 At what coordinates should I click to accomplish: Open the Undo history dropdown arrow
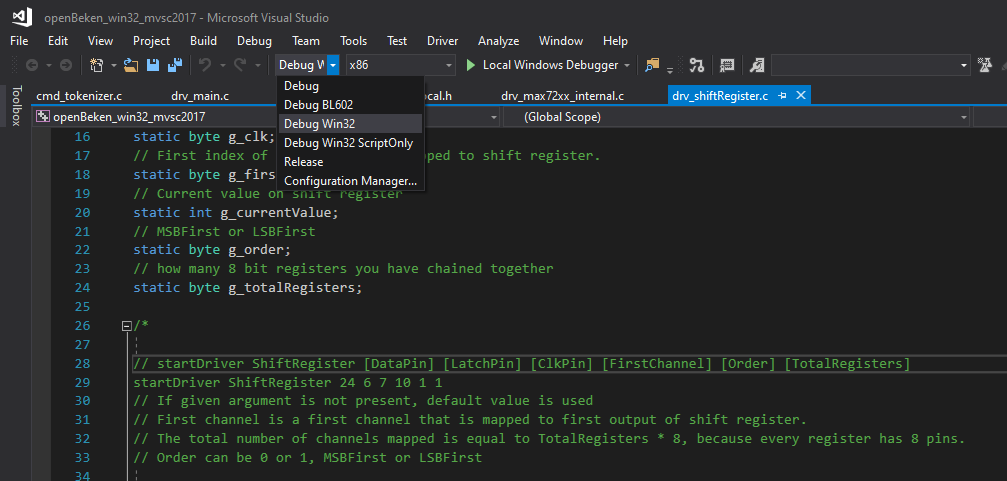[x=223, y=65]
